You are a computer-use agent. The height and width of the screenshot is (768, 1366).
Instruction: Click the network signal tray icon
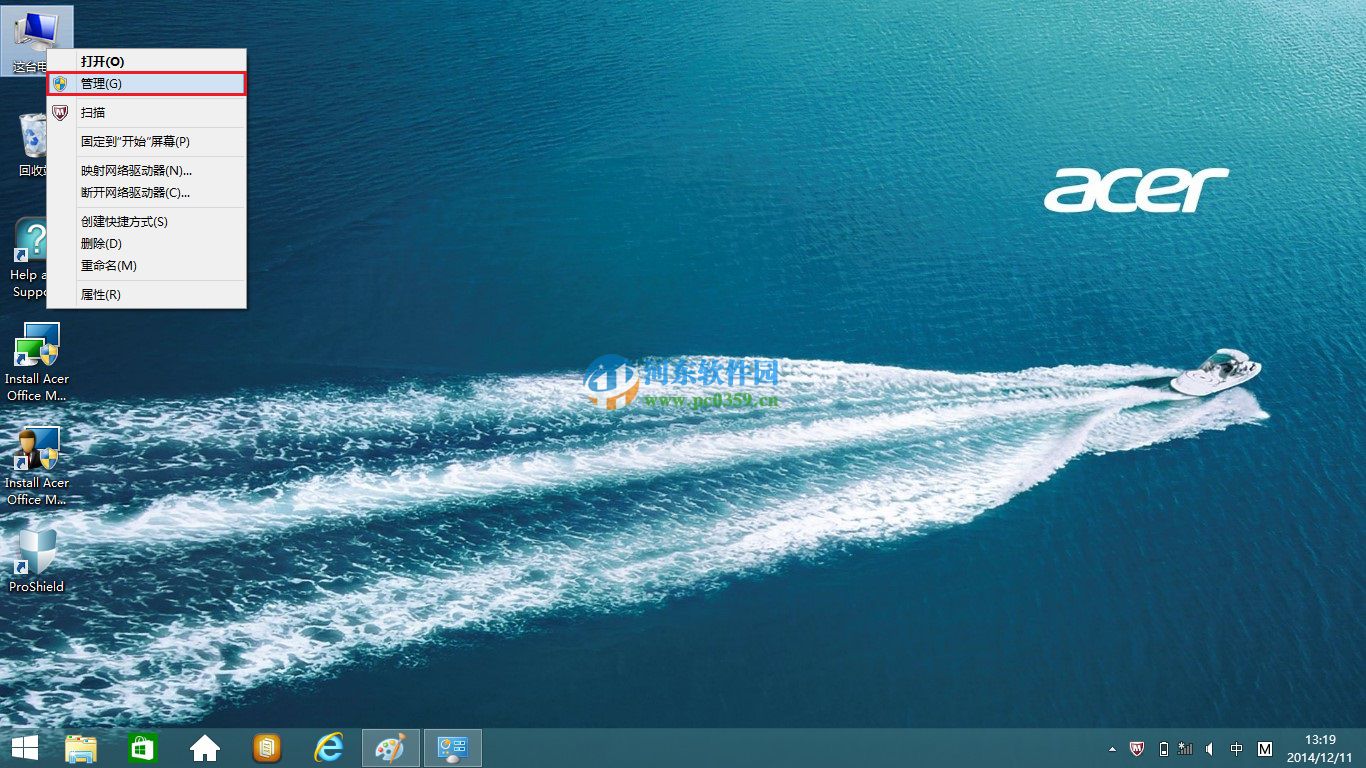pos(1184,749)
